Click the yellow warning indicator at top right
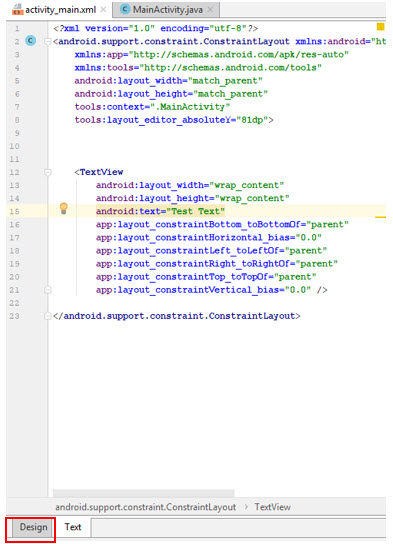The image size is (393, 544). point(381,27)
